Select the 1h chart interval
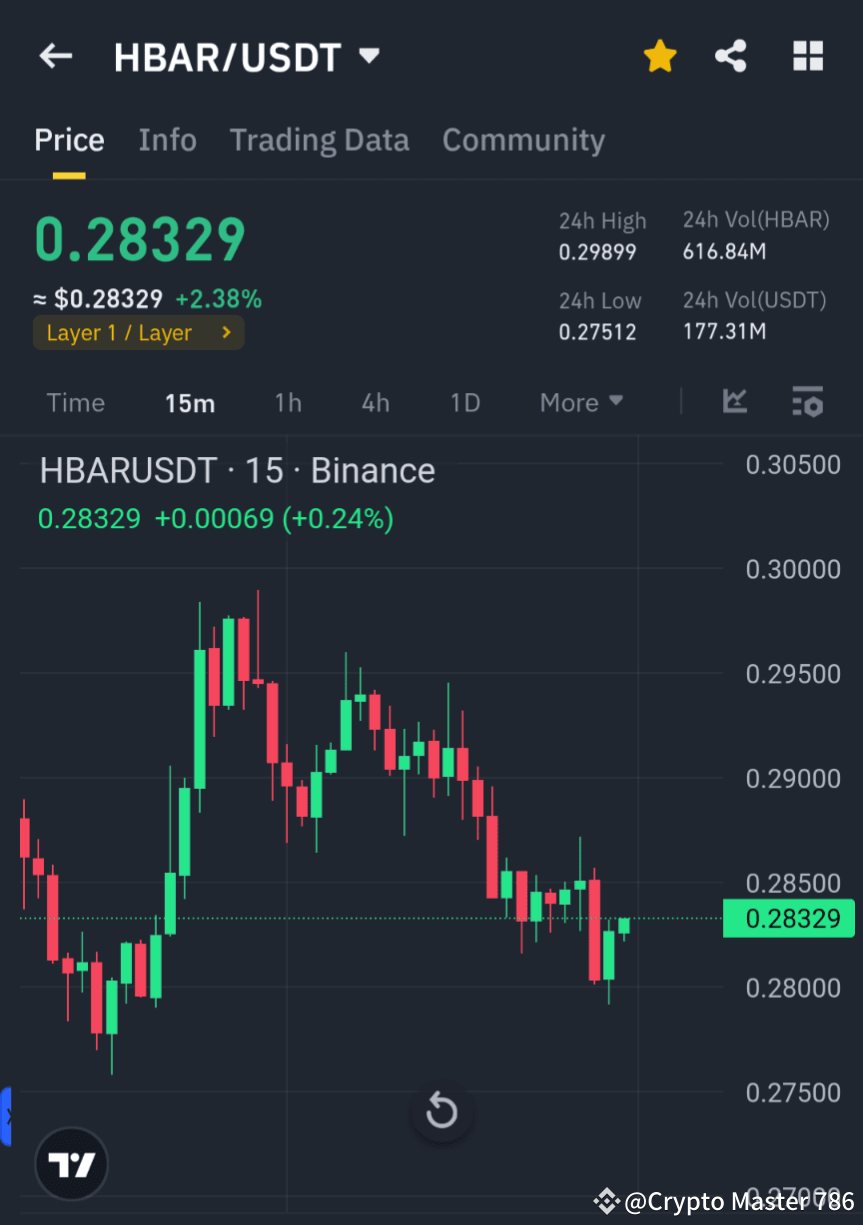Image resolution: width=863 pixels, height=1225 pixels. [288, 402]
